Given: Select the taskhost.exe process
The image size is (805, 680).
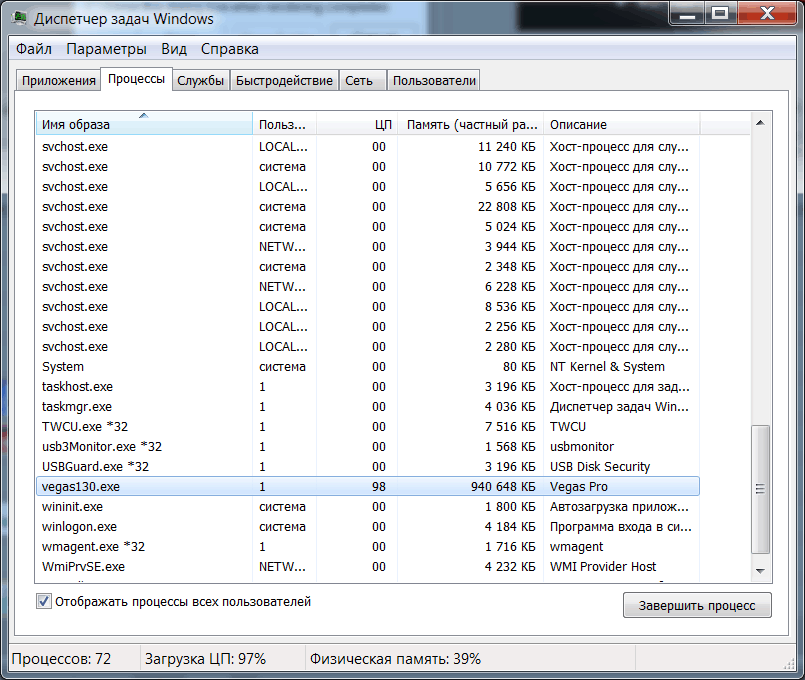Looking at the screenshot, I should coord(368,386).
